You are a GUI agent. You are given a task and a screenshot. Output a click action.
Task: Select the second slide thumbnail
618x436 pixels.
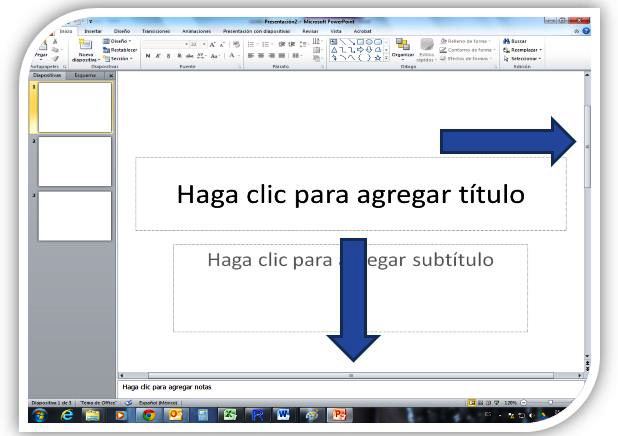tap(75, 162)
